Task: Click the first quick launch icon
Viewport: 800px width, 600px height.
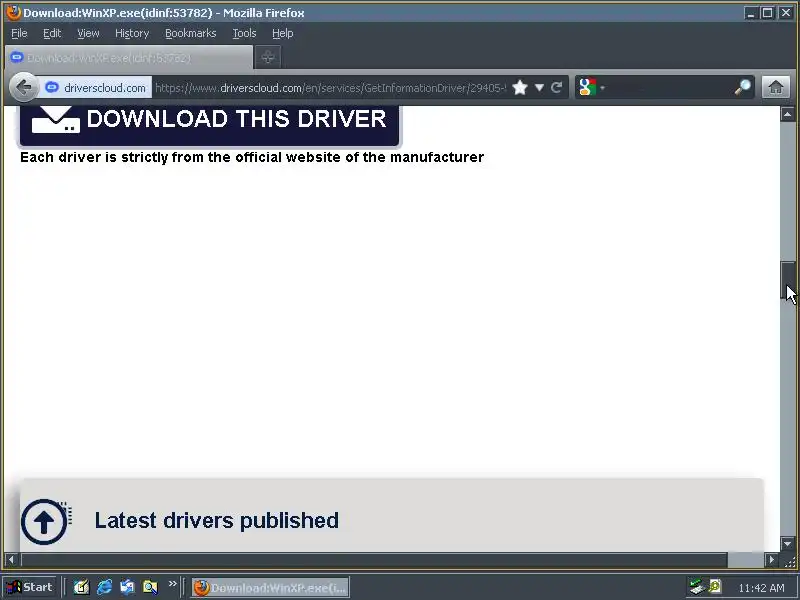Action: [81, 587]
